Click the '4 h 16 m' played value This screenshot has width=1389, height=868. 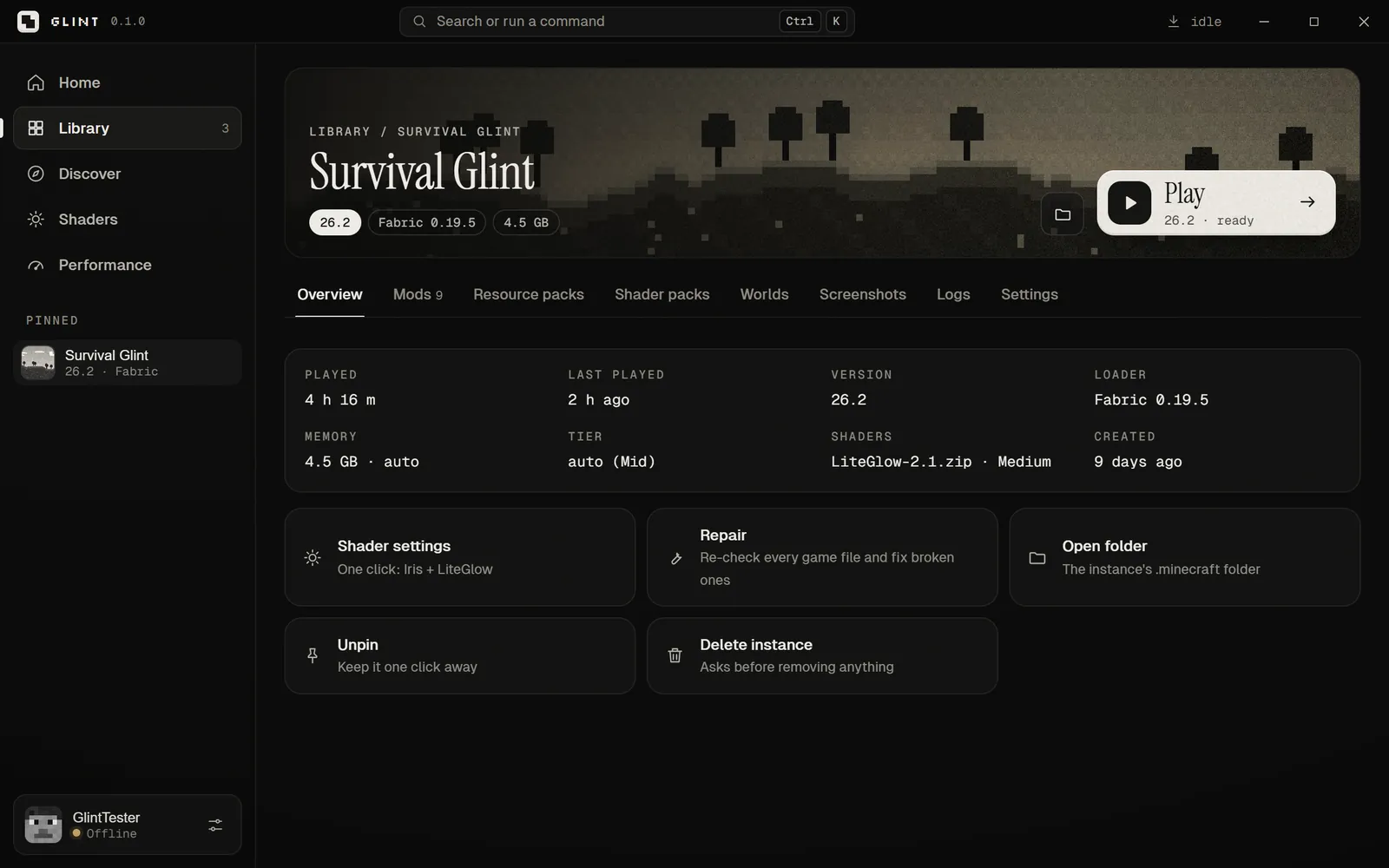(340, 400)
